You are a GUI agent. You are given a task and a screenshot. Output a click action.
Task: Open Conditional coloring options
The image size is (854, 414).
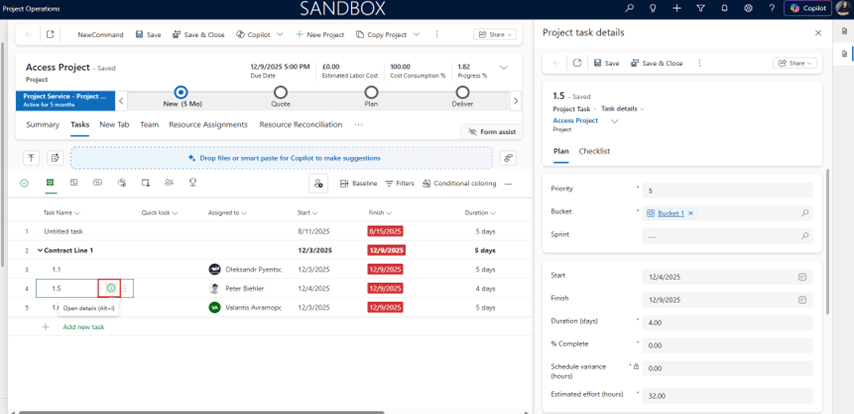click(x=459, y=184)
